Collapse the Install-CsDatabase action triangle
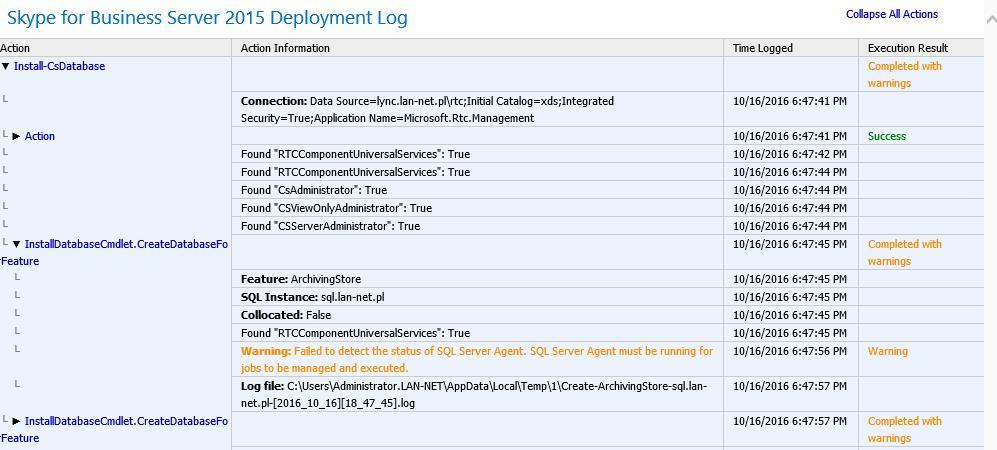This screenshot has height=450, width=997. 6,66
